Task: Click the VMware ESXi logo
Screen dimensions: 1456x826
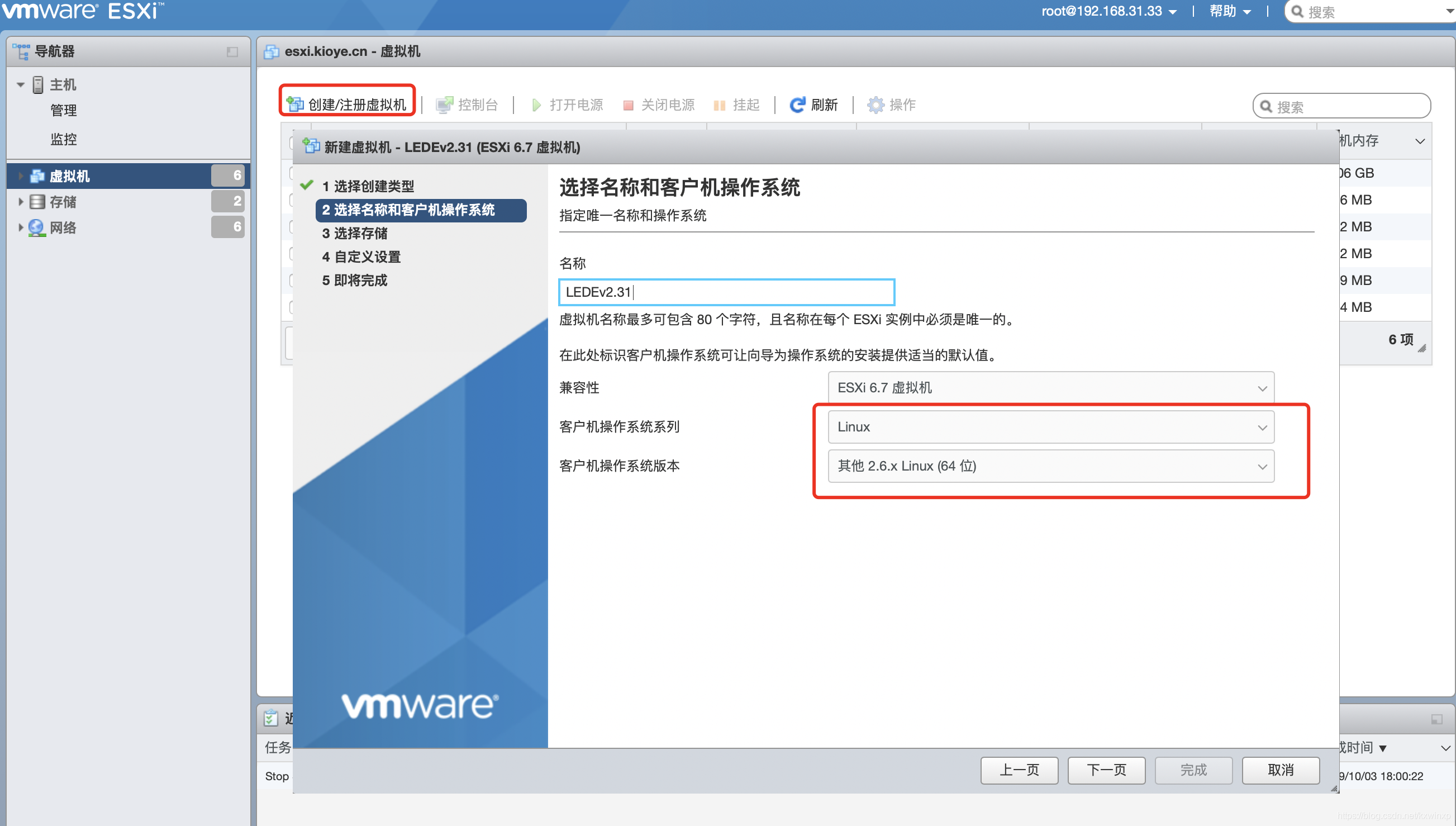Action: click(x=83, y=11)
